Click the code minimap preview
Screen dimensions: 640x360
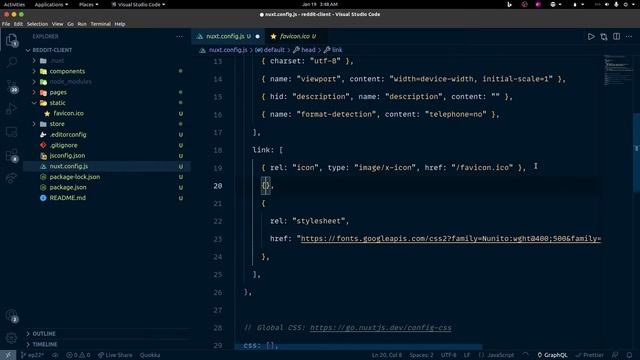click(617, 69)
